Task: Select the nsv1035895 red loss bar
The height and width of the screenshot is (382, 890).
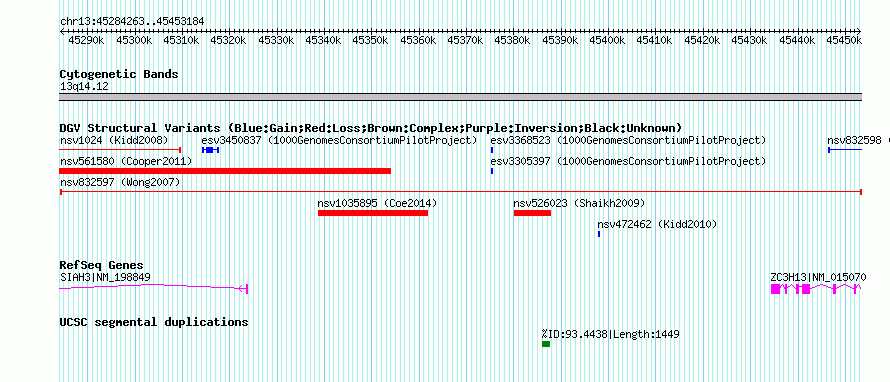Action: pyautogui.click(x=373, y=213)
